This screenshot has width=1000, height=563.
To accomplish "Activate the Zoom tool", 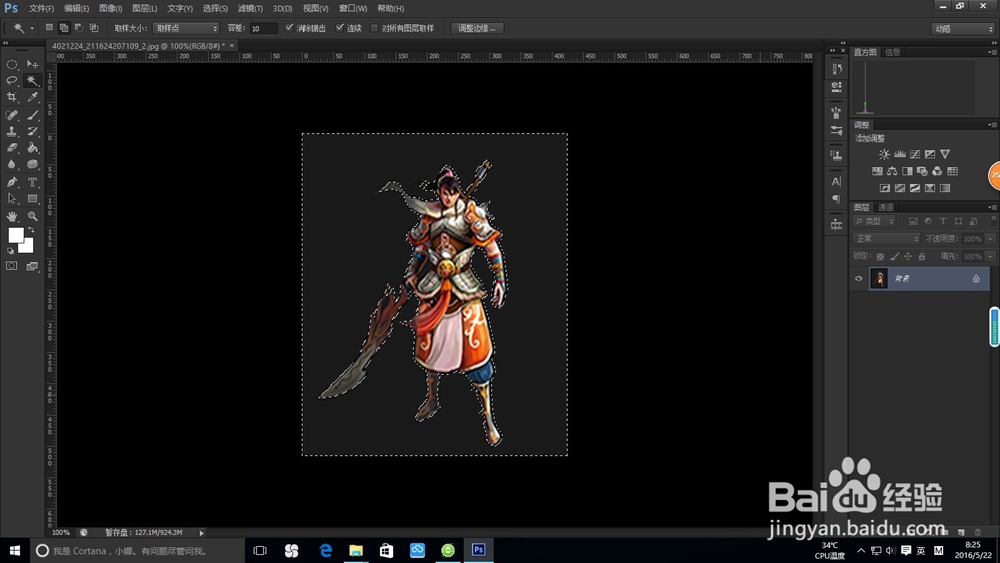I will tap(32, 216).
